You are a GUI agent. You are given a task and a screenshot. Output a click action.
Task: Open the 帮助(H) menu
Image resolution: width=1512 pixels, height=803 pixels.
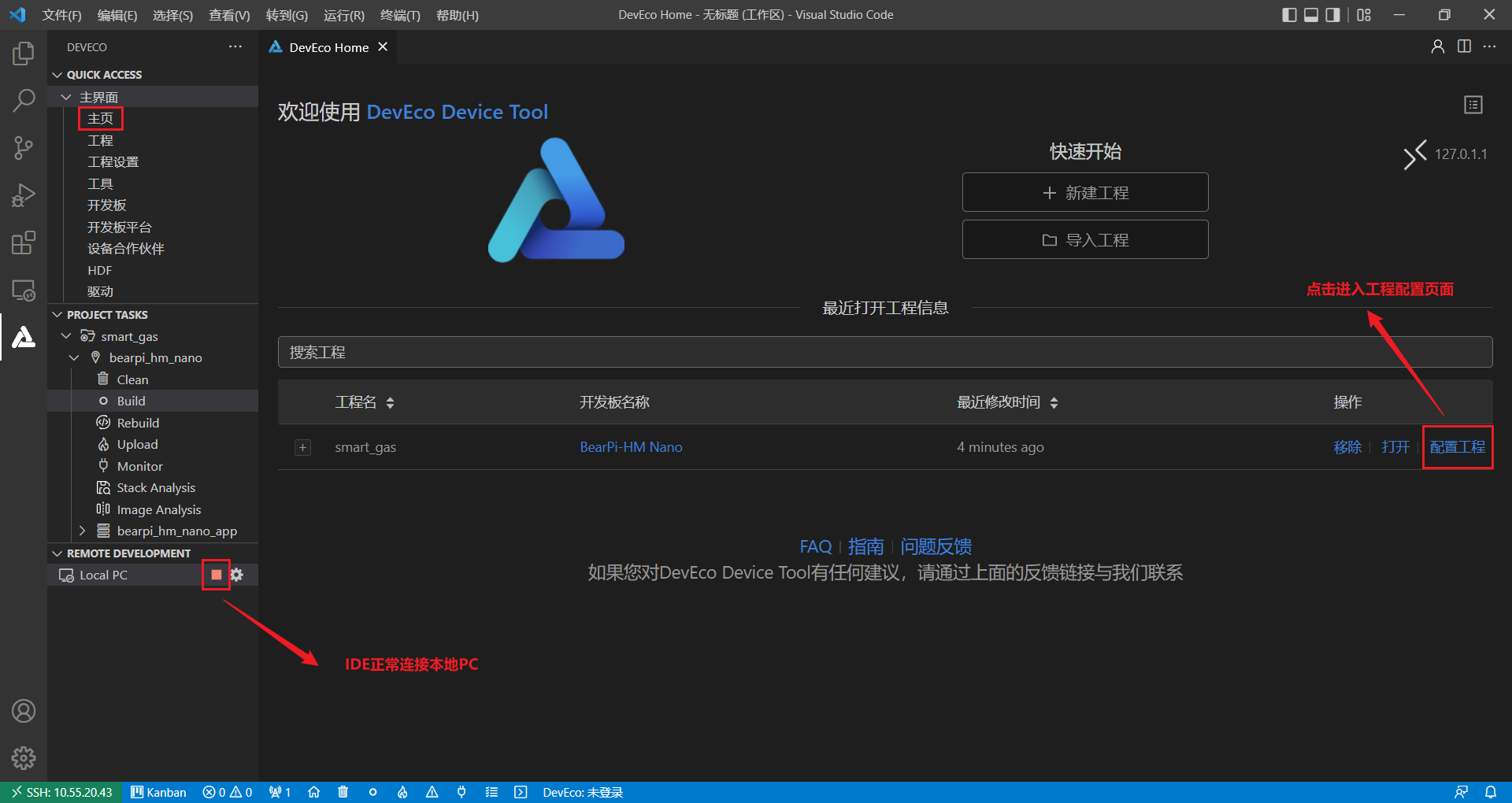[x=458, y=15]
